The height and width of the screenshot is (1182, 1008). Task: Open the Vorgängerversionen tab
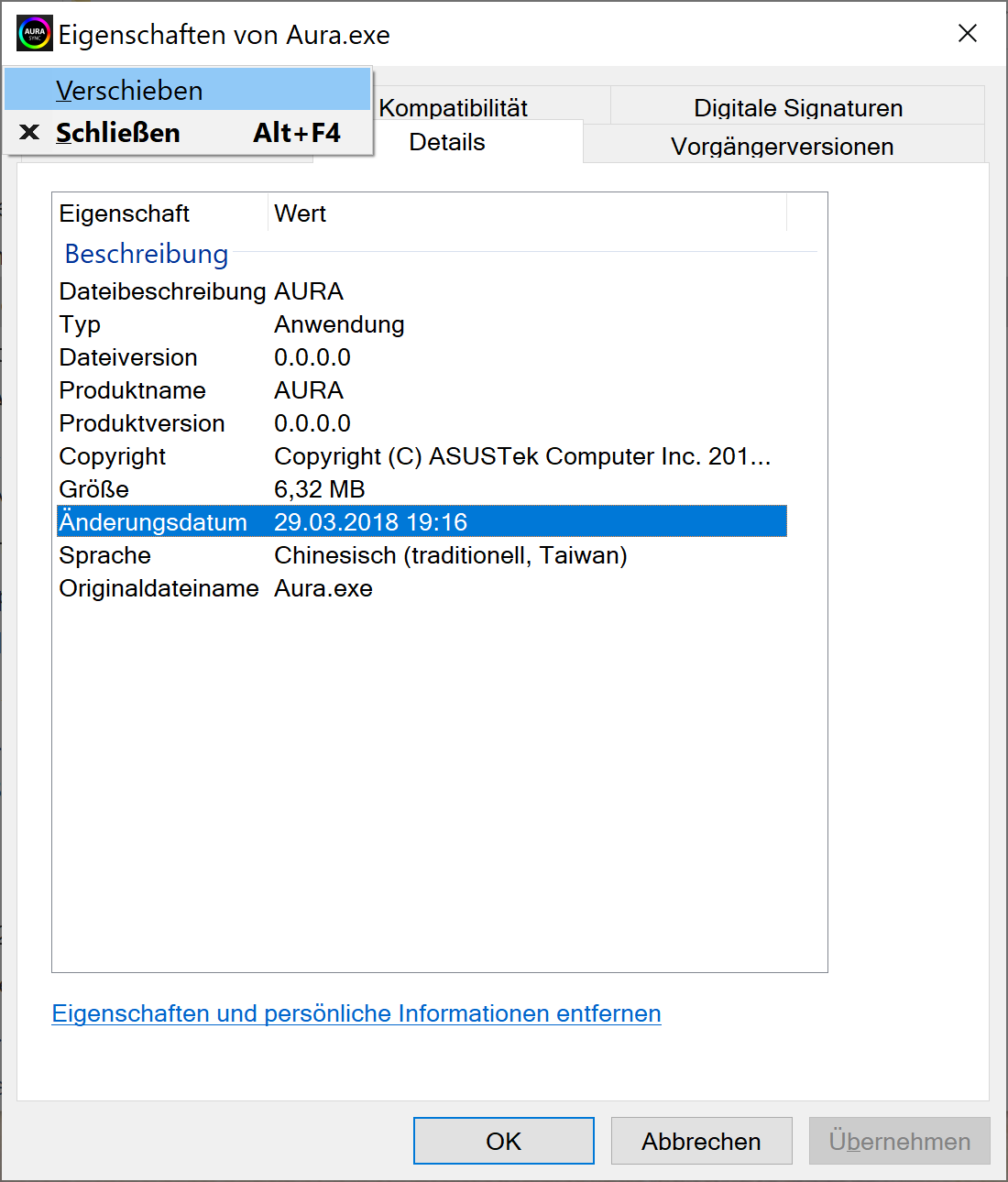point(783,146)
